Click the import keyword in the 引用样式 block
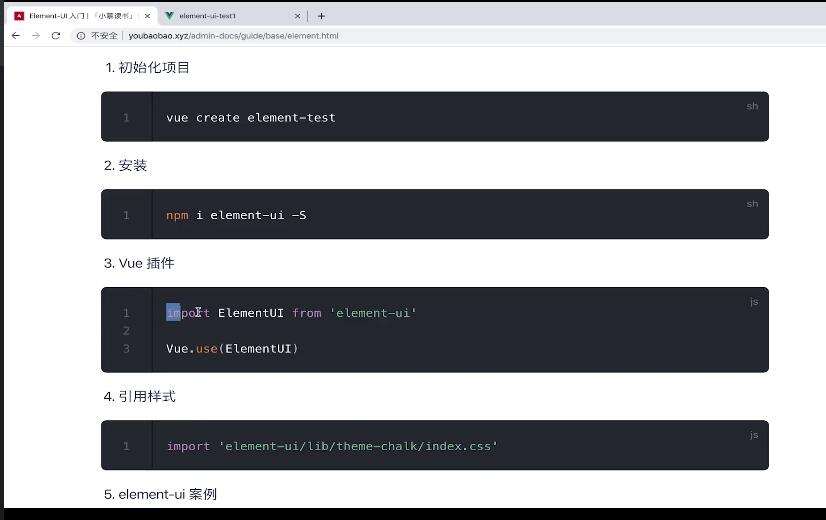The height and width of the screenshot is (520, 826). click(x=188, y=446)
